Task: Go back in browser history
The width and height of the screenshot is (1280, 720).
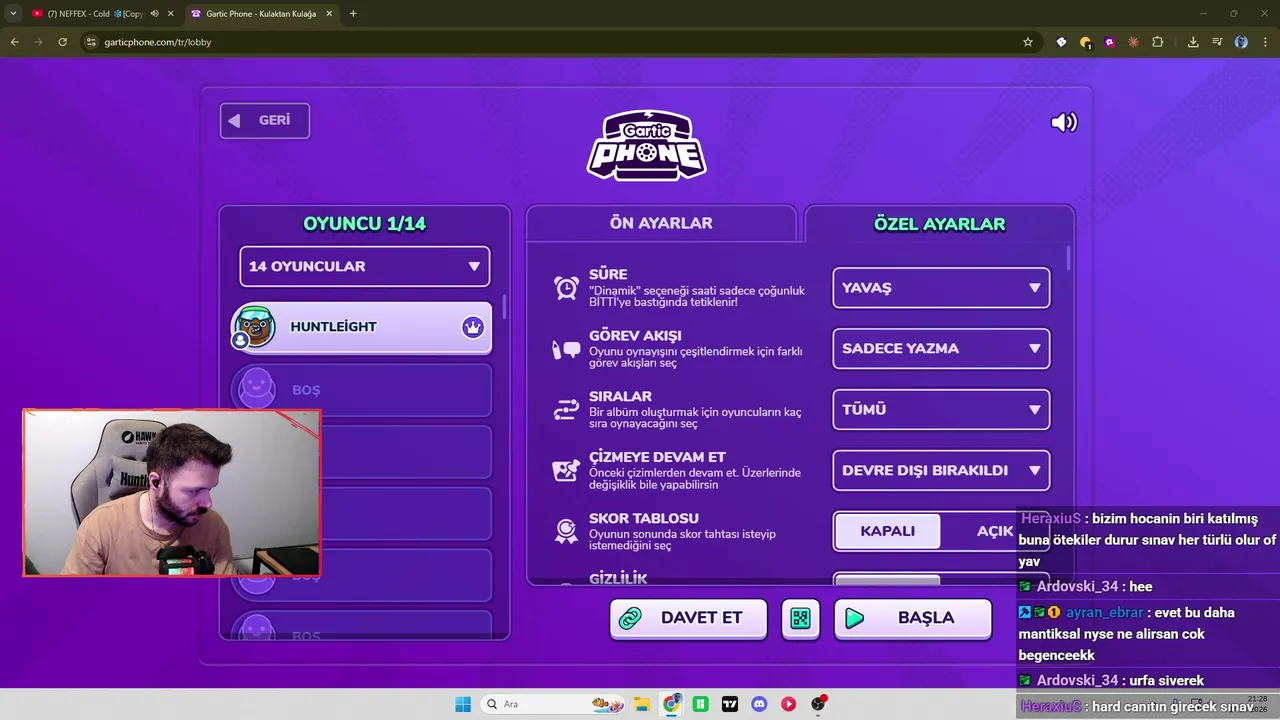Action: 14,42
